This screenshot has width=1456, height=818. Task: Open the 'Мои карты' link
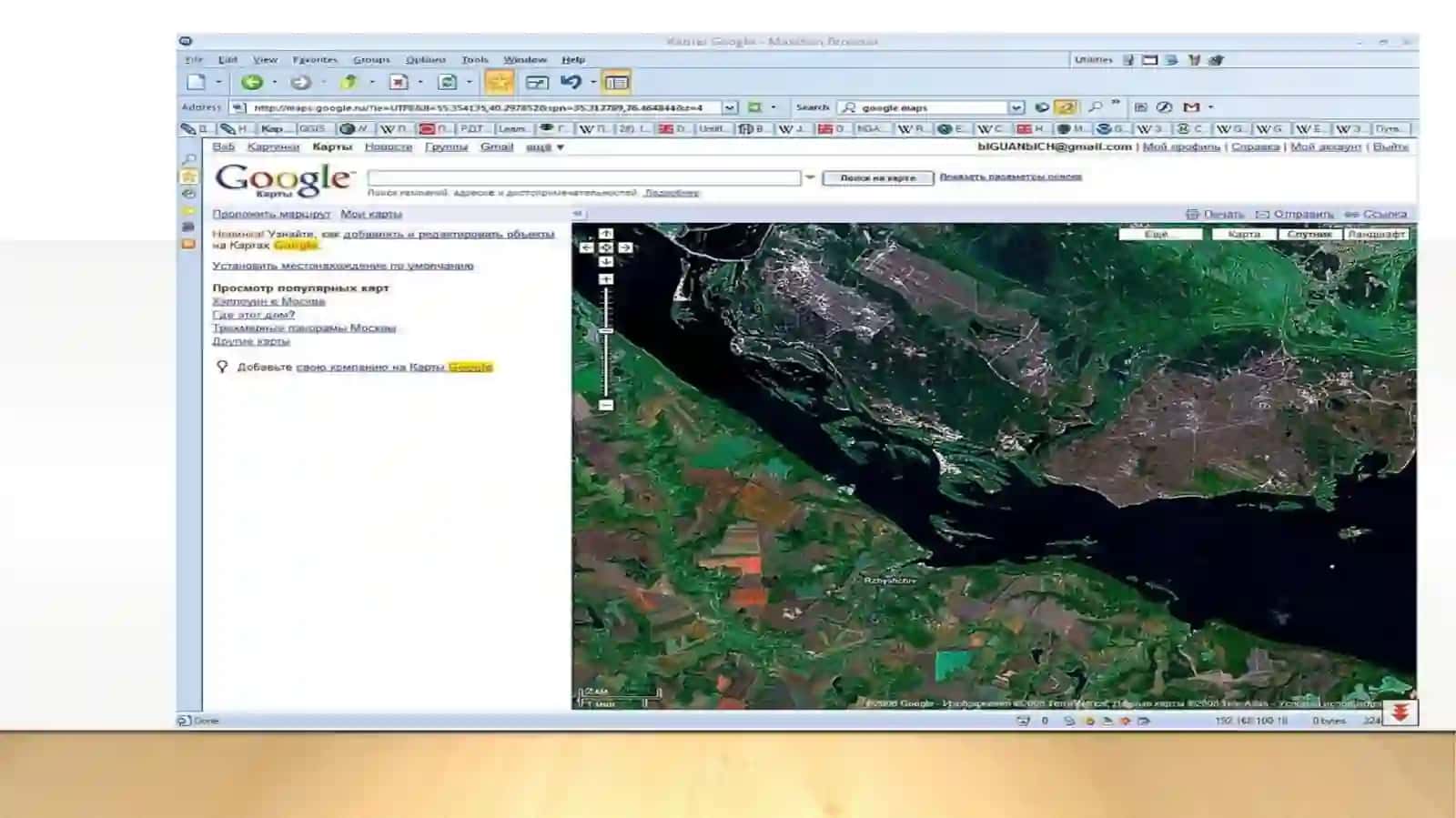(x=371, y=214)
